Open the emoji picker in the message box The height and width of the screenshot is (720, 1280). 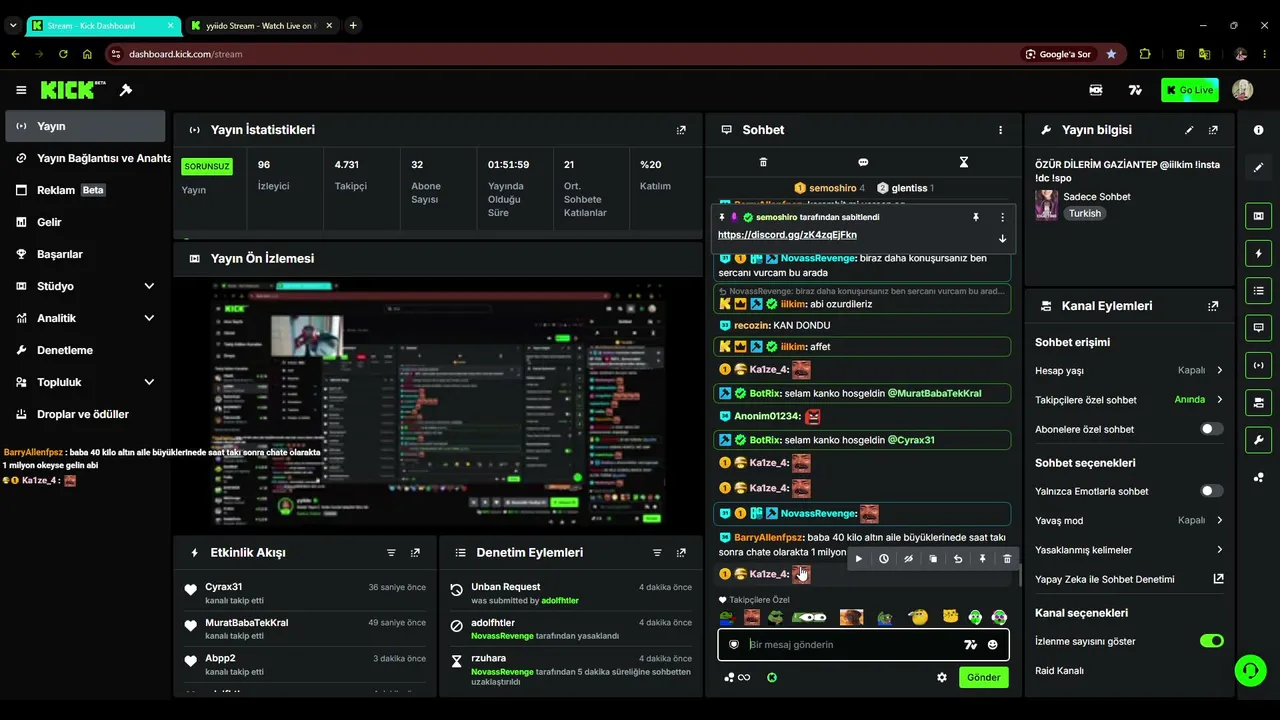(x=993, y=645)
